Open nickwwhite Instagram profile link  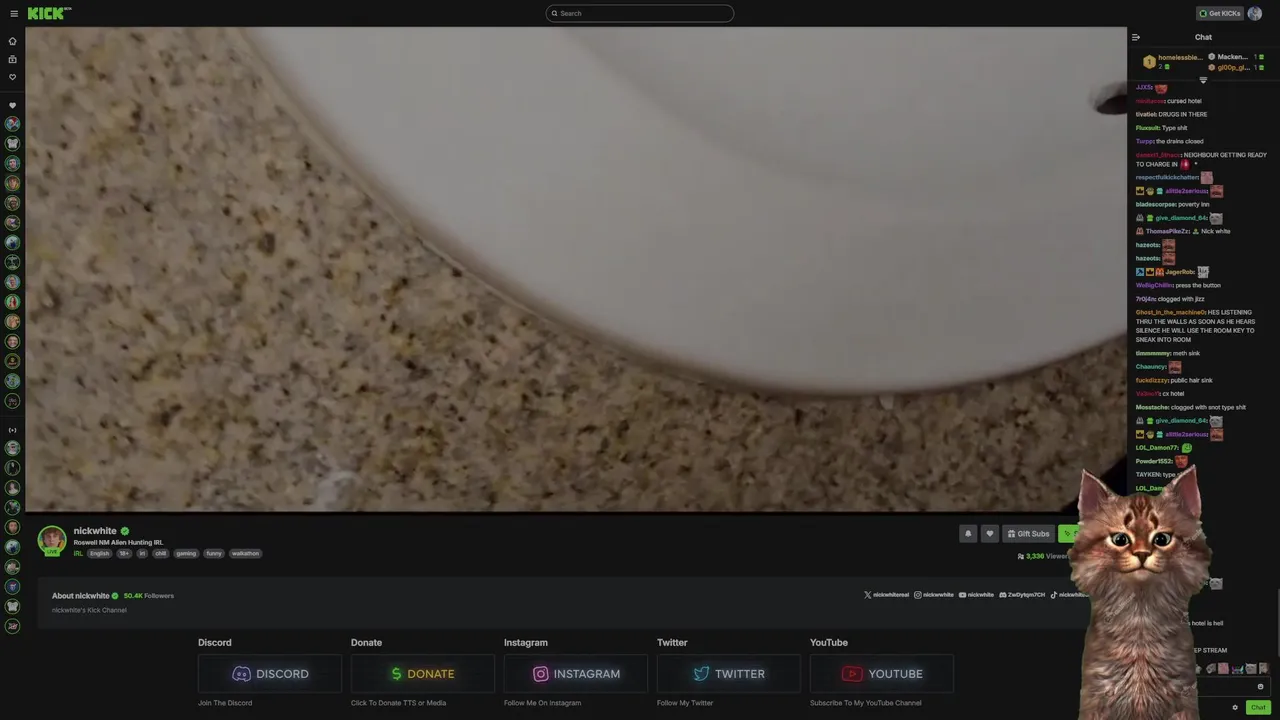(x=934, y=595)
